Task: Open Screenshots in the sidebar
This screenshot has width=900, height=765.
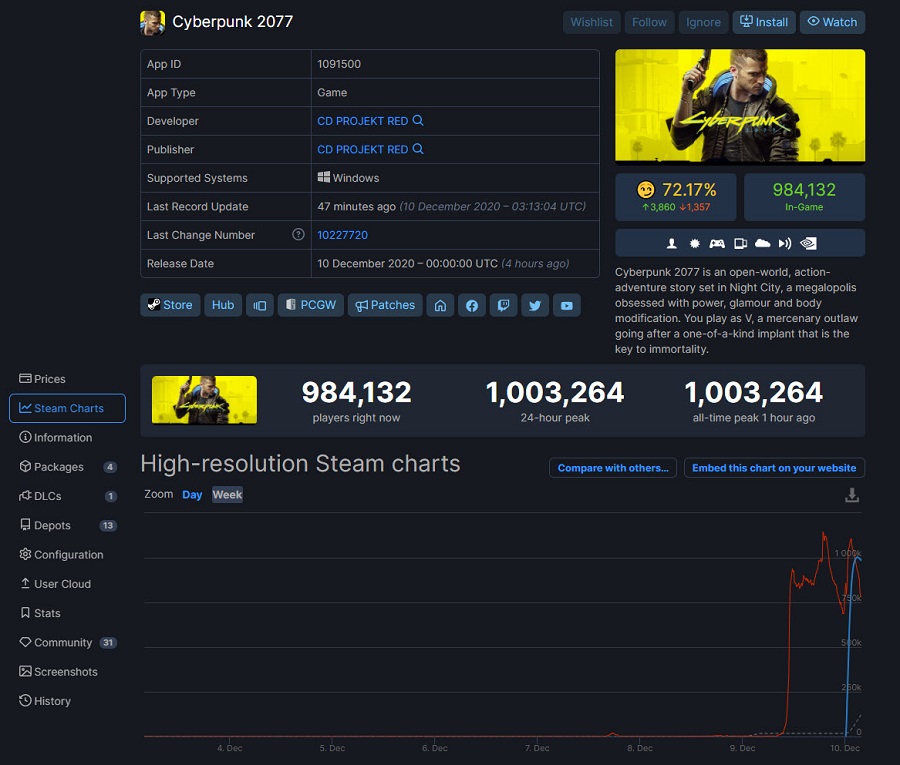Action: [68, 671]
